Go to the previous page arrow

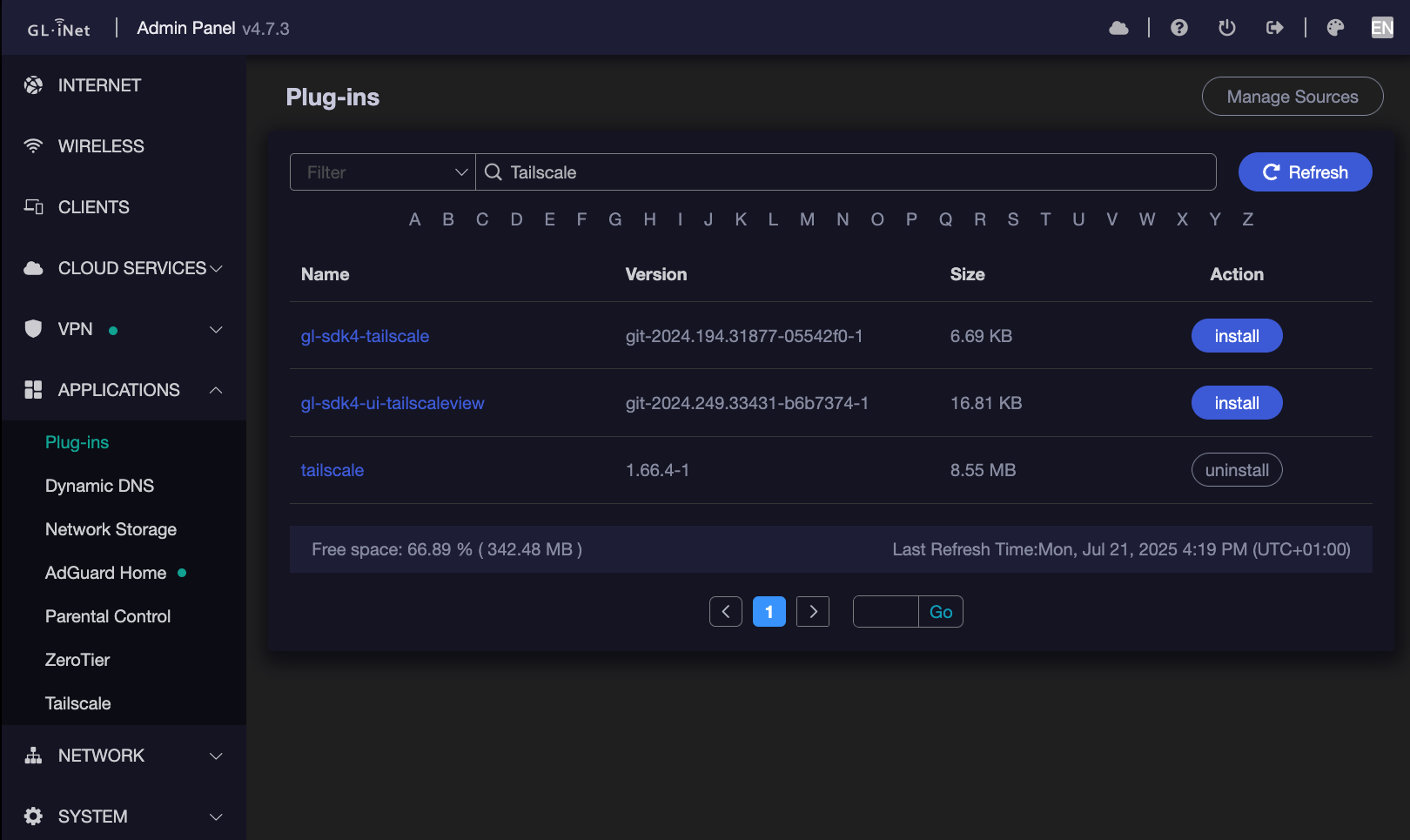tap(726, 612)
